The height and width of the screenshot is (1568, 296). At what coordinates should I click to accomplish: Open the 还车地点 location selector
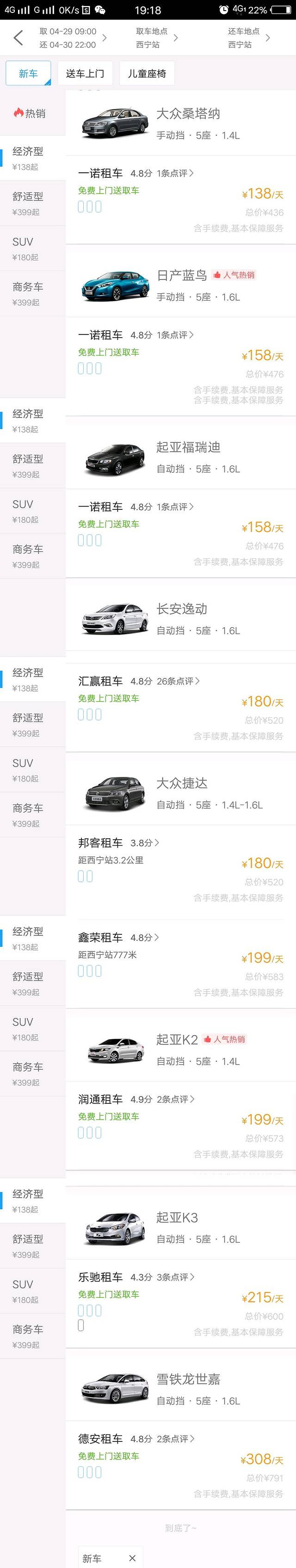(x=248, y=38)
